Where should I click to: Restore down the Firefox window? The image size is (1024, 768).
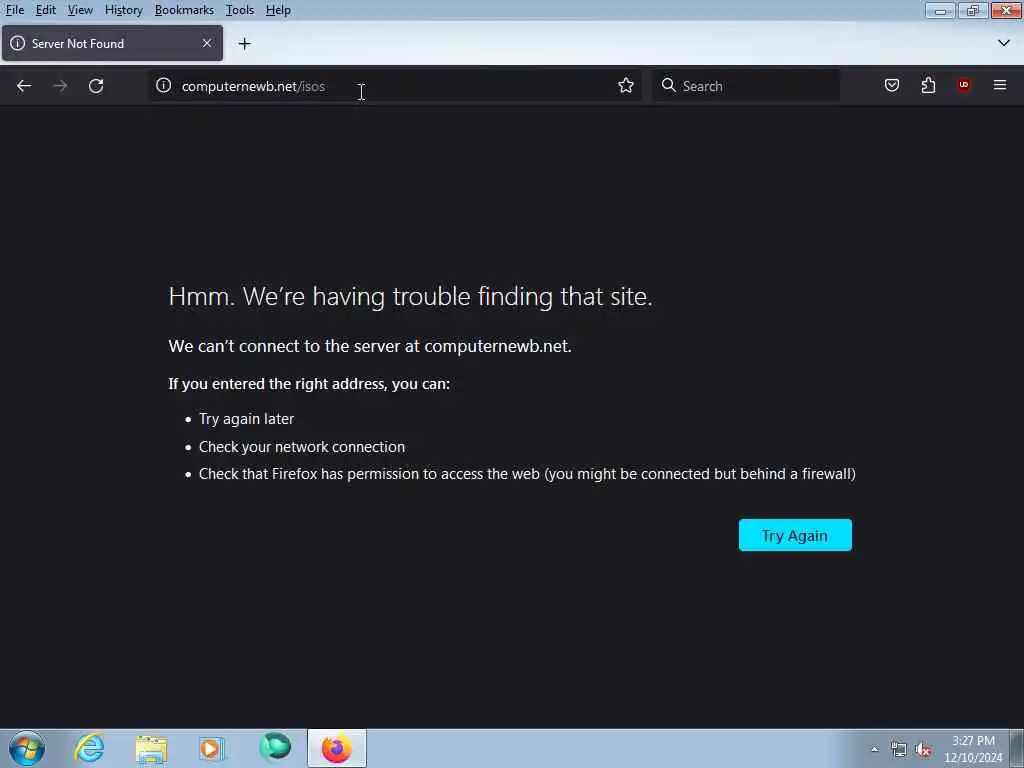point(972,10)
